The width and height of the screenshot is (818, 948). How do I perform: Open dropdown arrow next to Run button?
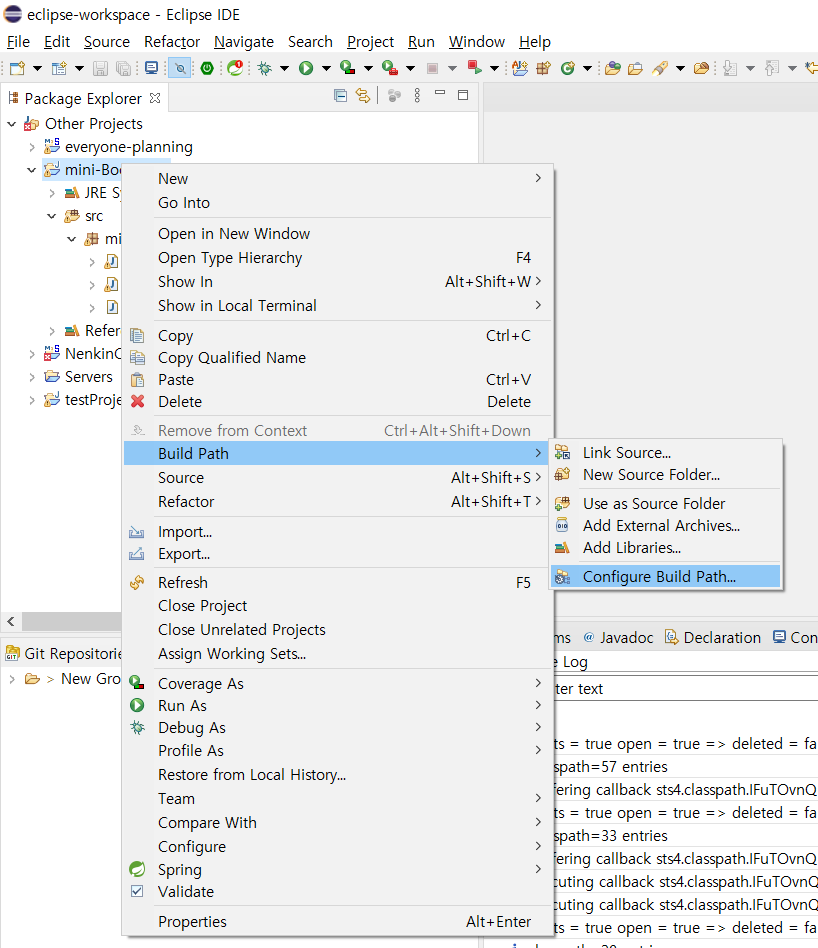(x=326, y=68)
